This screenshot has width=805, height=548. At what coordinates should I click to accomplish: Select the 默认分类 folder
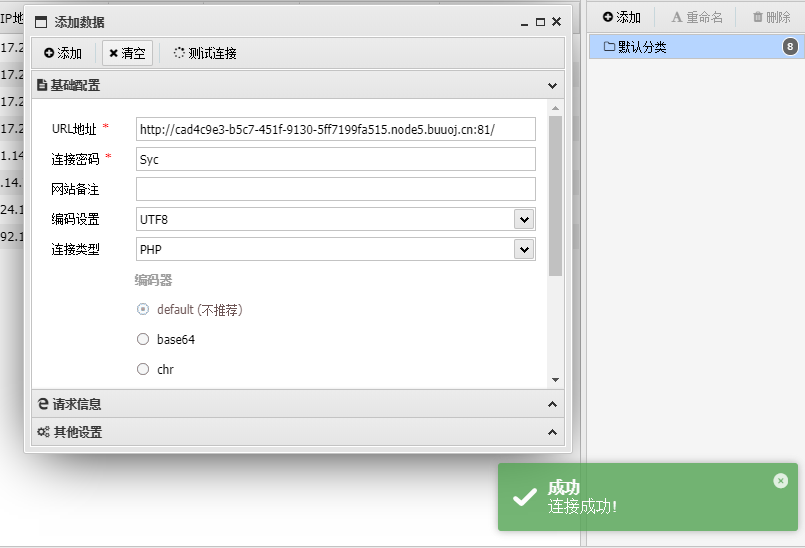[x=696, y=47]
